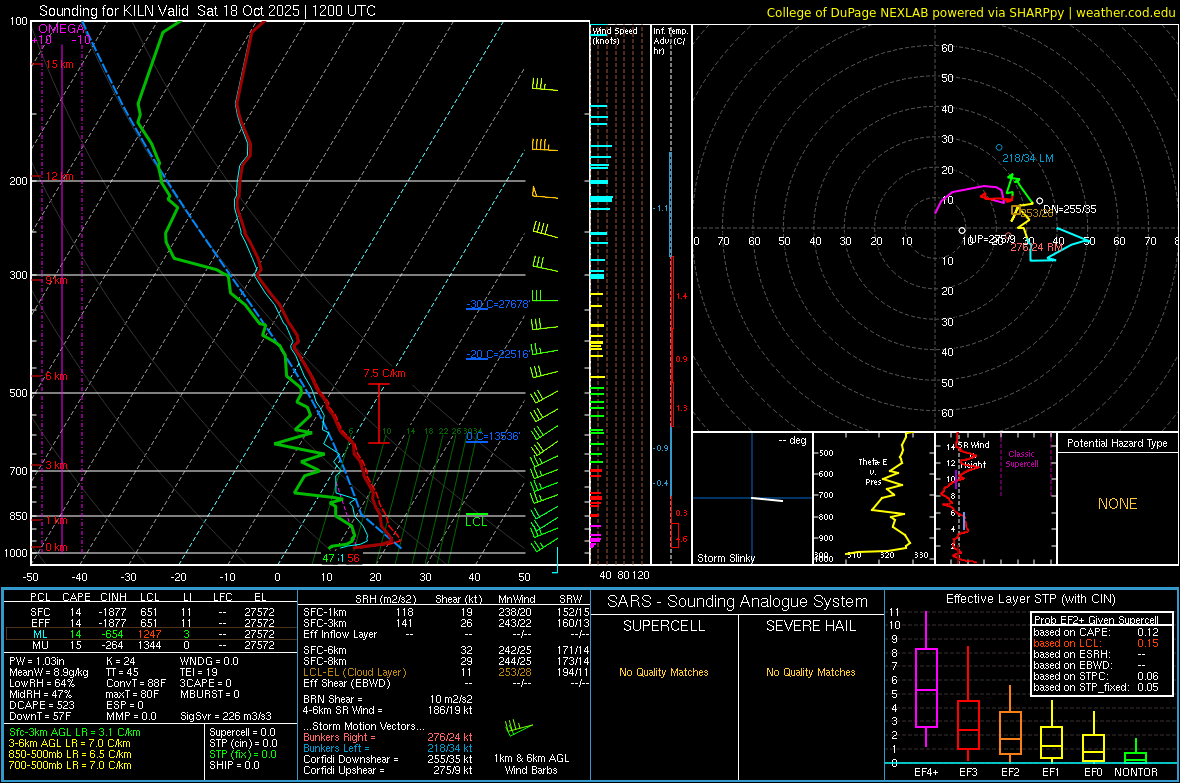Click the orange 'LCL-EL (Cloud Layer)' row
This screenshot has height=783, width=1180.
(x=446, y=672)
